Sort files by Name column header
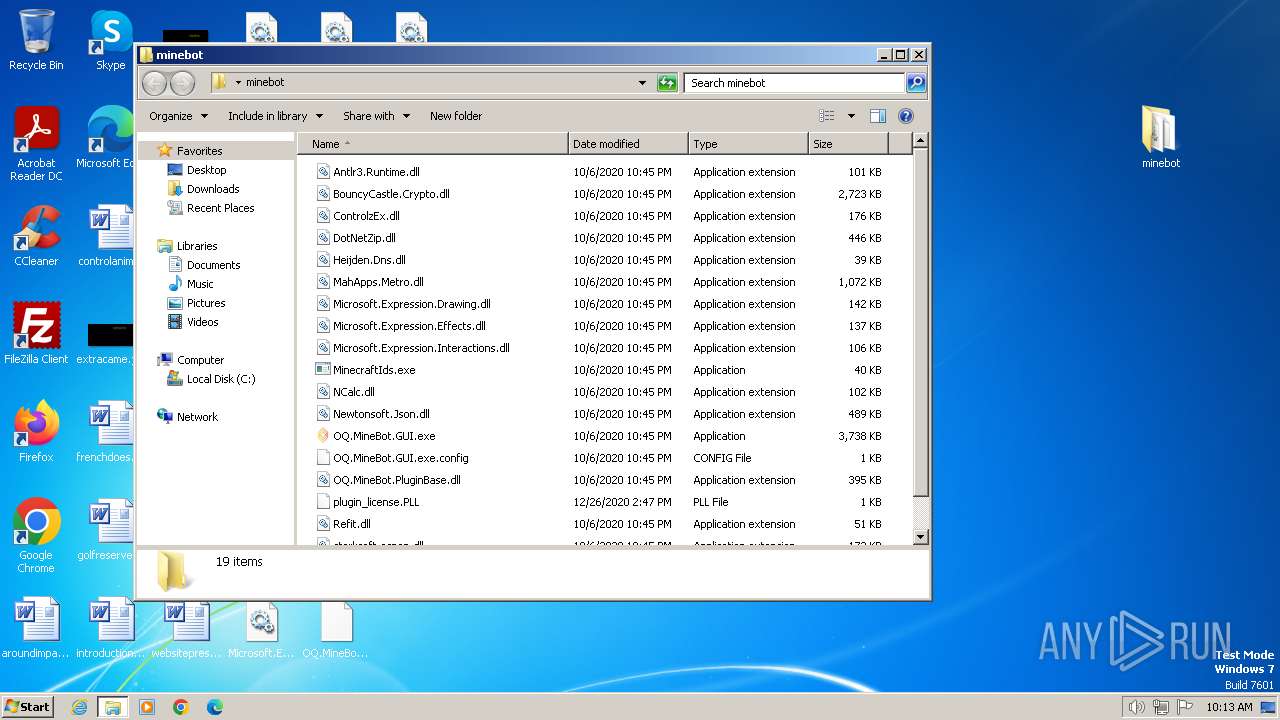This screenshot has height=720, width=1280. (x=433, y=144)
